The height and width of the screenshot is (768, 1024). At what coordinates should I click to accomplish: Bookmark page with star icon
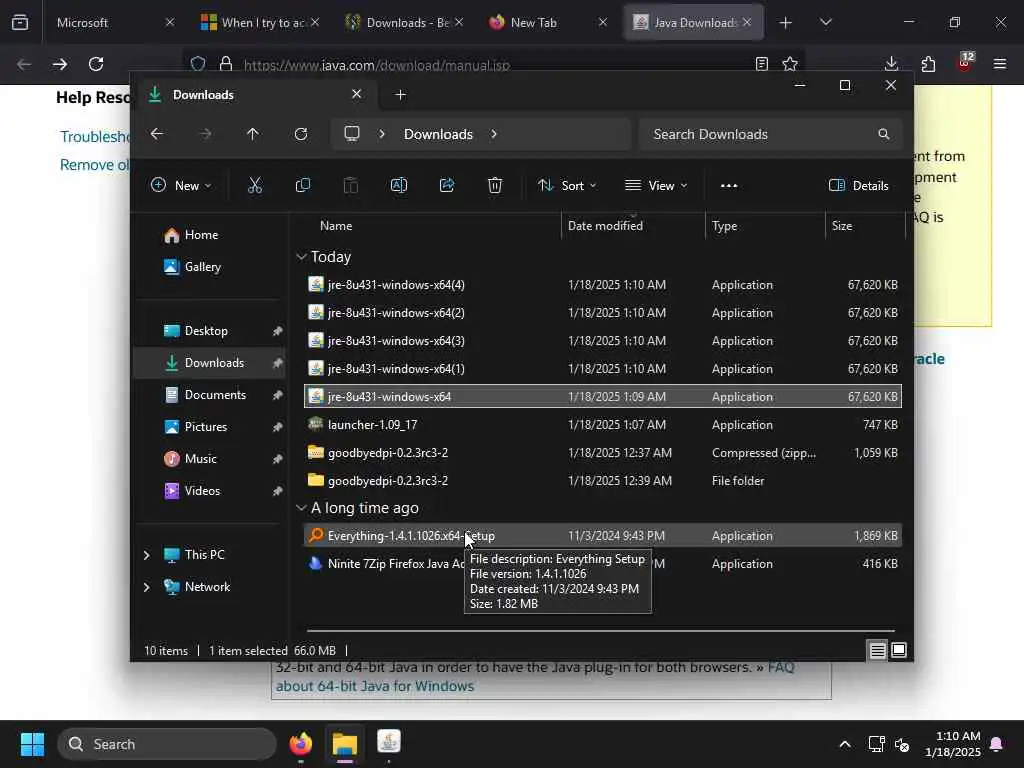(790, 64)
